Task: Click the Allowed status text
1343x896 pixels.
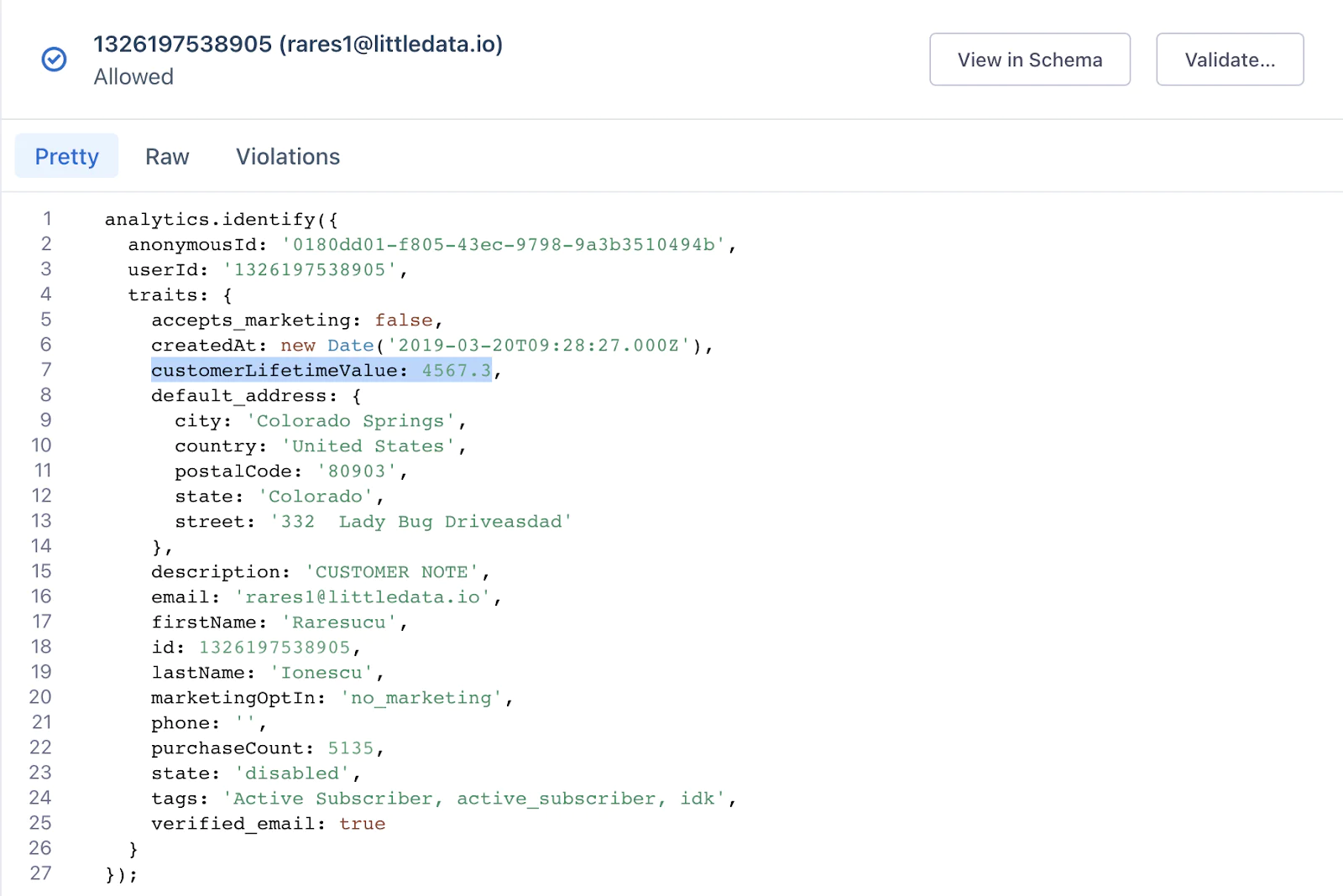Action: pyautogui.click(x=133, y=77)
